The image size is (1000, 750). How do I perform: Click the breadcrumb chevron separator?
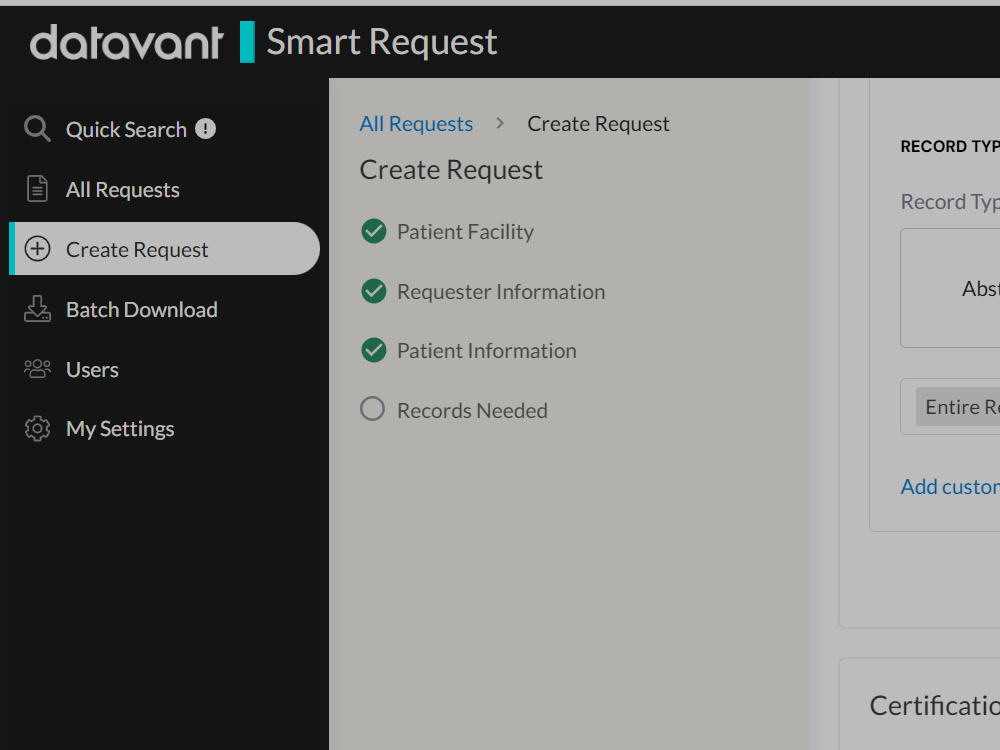click(500, 123)
